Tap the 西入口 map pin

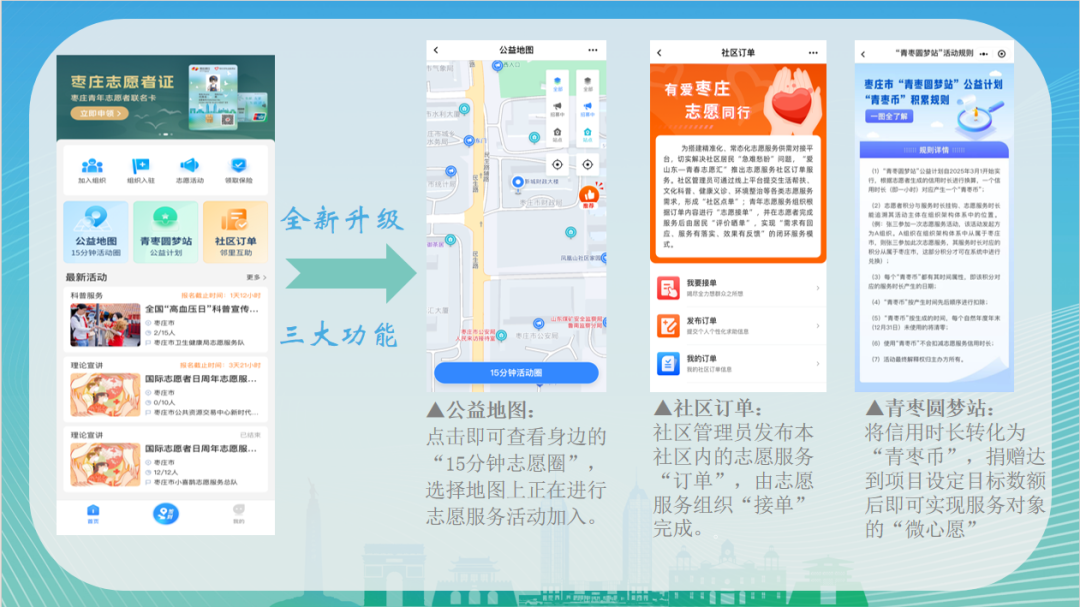(x=497, y=66)
